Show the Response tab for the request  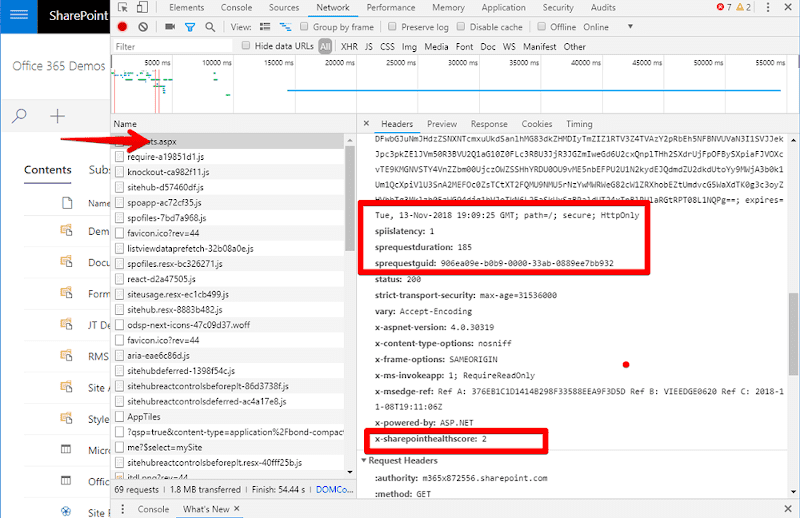click(x=489, y=124)
